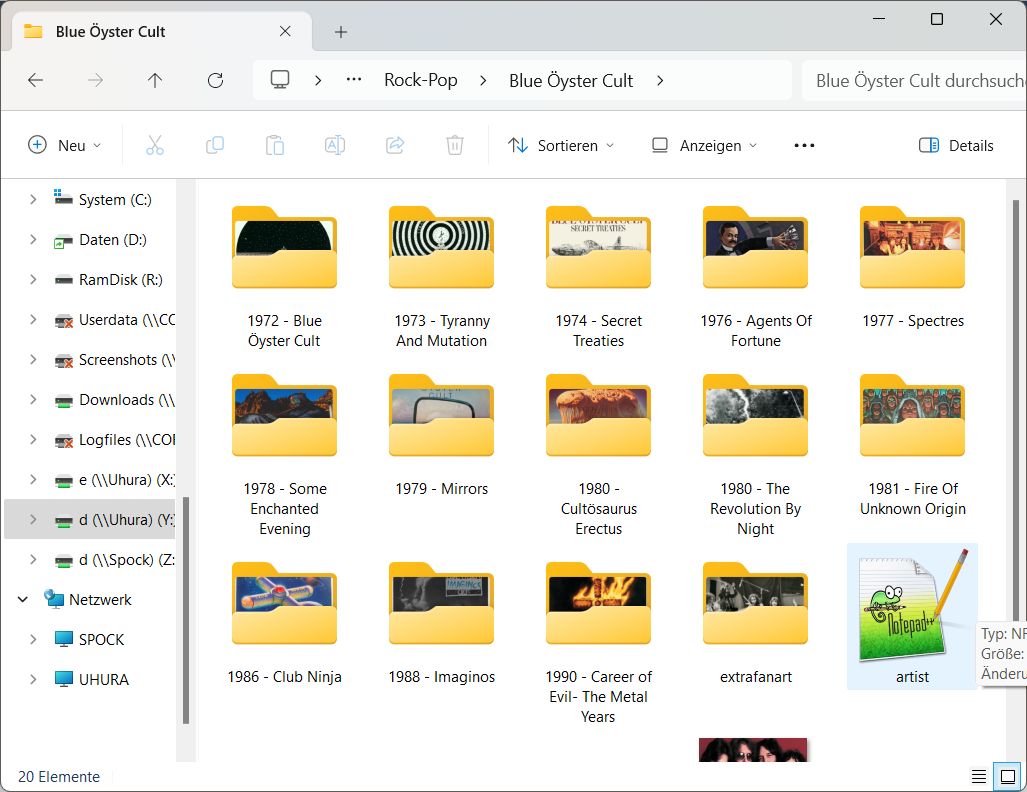The image size is (1027, 792).
Task: Open the 1986 - Club Ninja folder
Action: [x=284, y=623]
